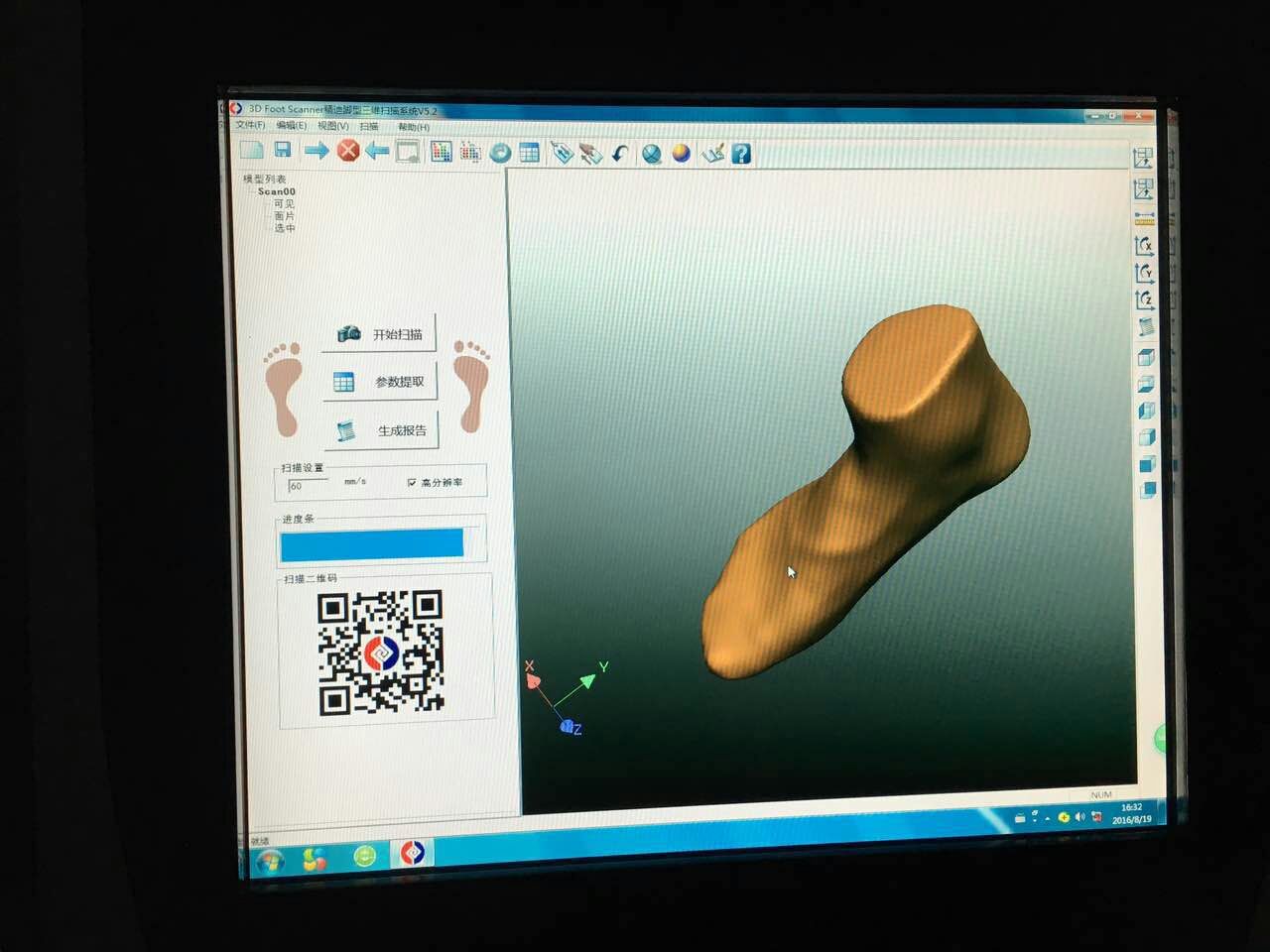Image resolution: width=1270 pixels, height=952 pixels.
Task: Click the orange shaded sphere icon
Action: tap(681, 154)
